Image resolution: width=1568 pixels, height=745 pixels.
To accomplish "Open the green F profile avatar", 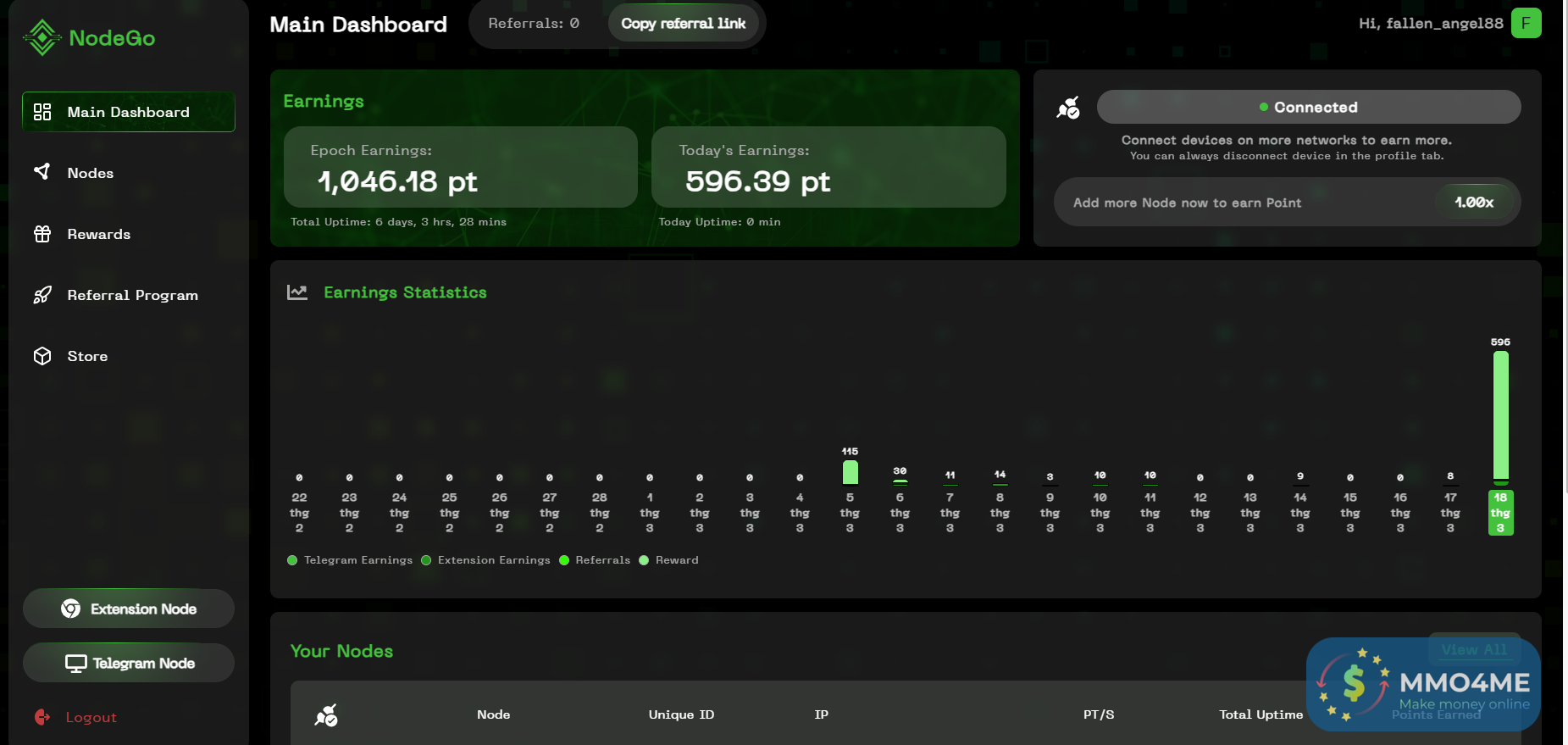I will pos(1526,23).
